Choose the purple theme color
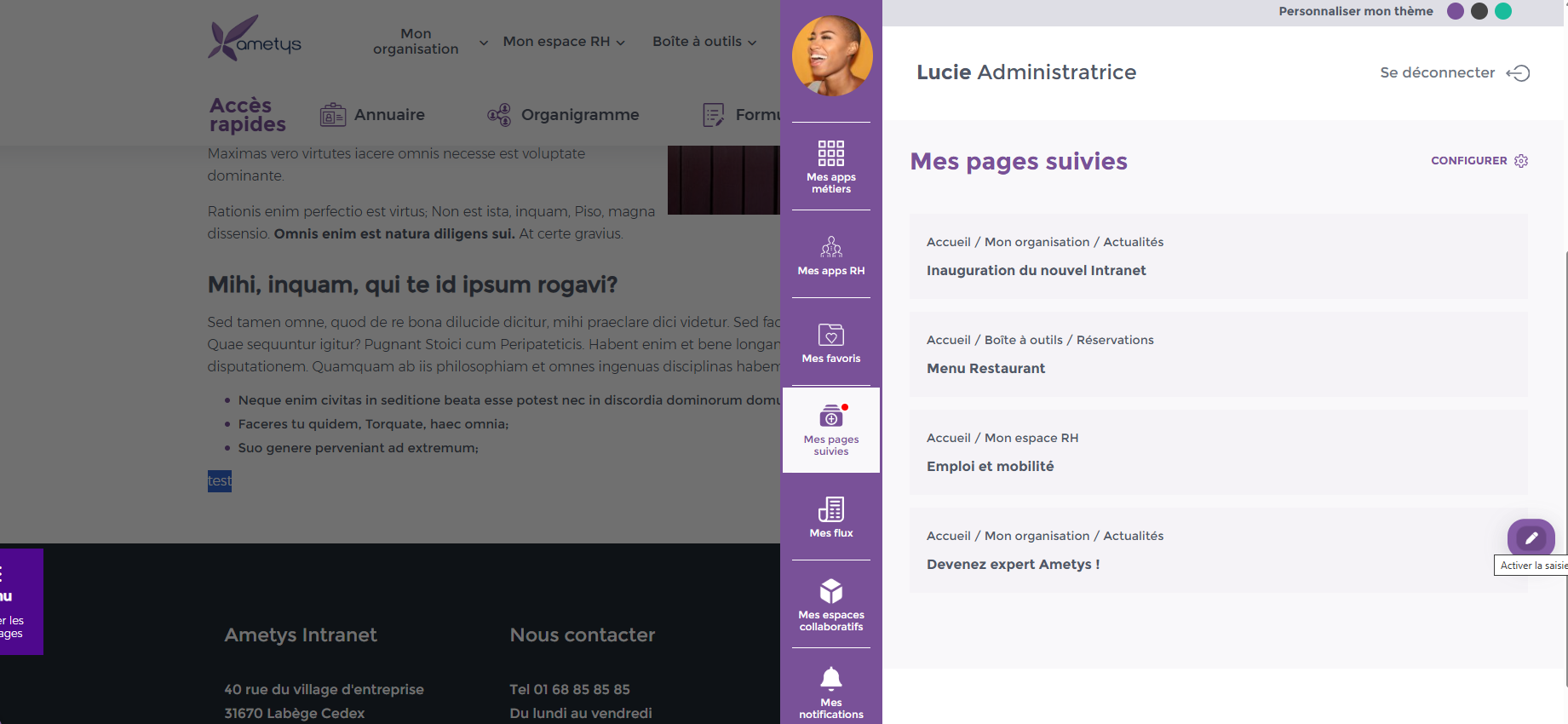This screenshot has height=724, width=1568. pos(1456,11)
